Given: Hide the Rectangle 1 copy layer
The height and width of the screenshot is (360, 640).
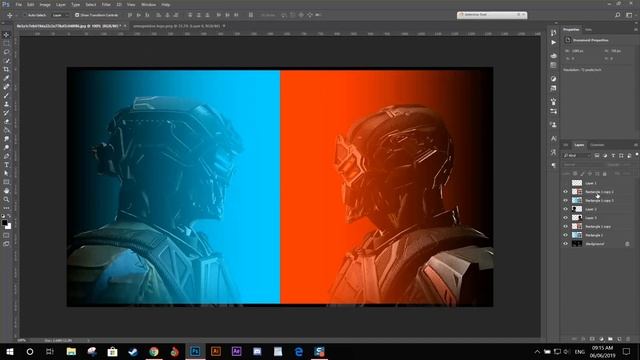Looking at the screenshot, I should click(566, 227).
